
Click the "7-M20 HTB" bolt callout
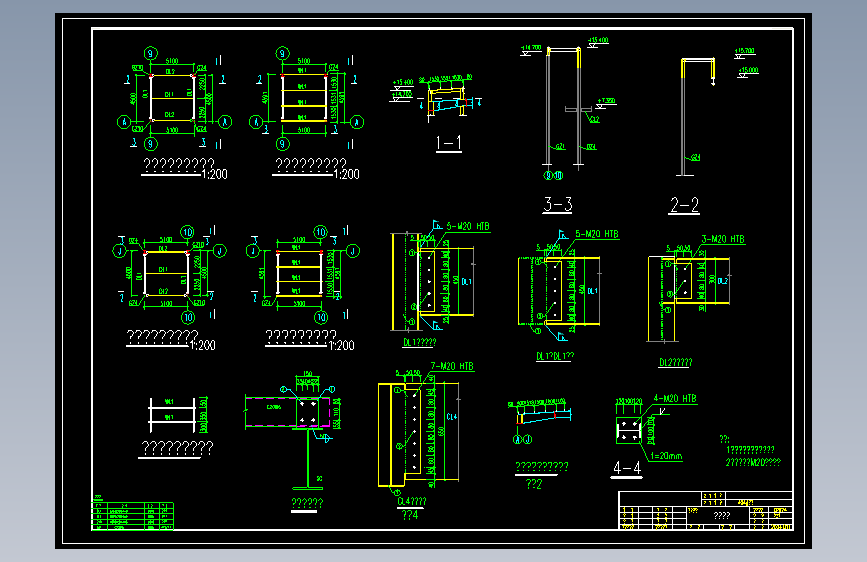click(452, 366)
